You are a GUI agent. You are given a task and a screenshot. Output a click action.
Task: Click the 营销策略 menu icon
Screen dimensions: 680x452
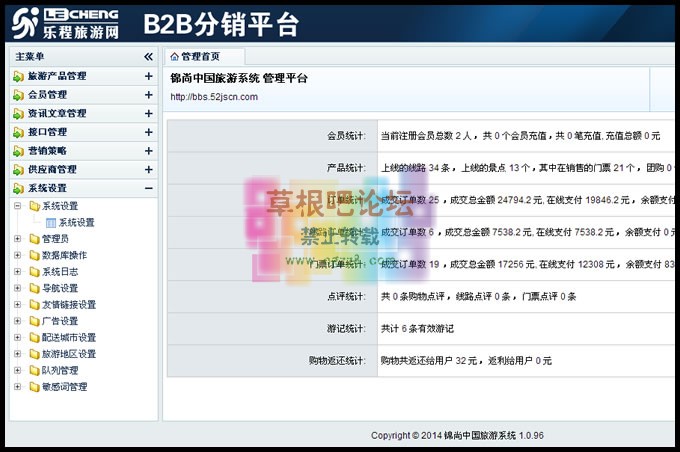pyautogui.click(x=18, y=151)
